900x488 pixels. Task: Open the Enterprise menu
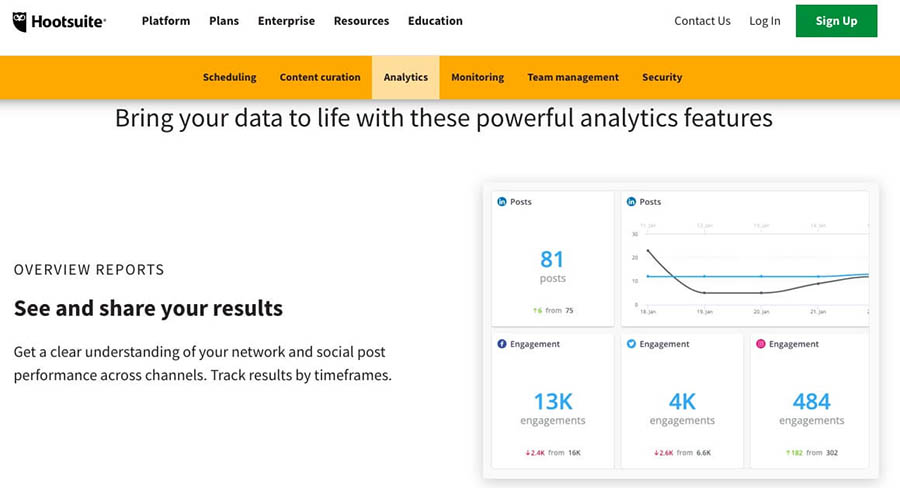pos(286,21)
